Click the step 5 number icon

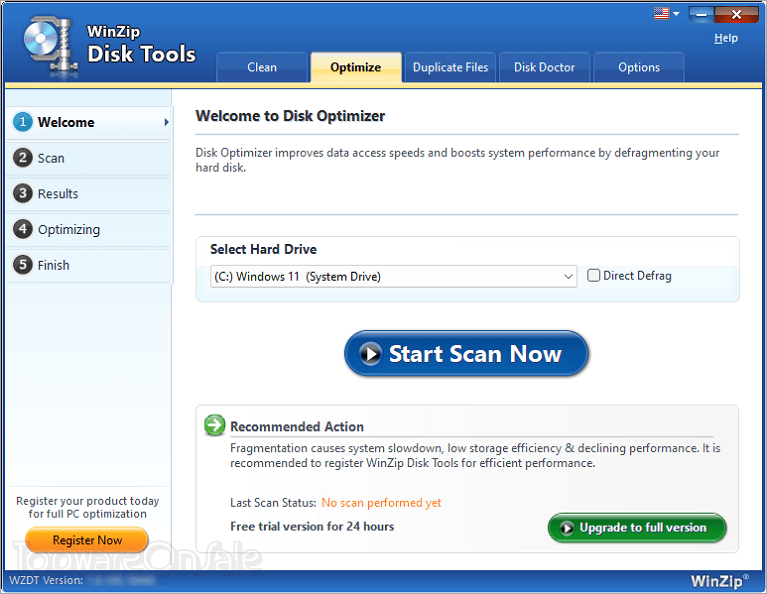[23, 265]
